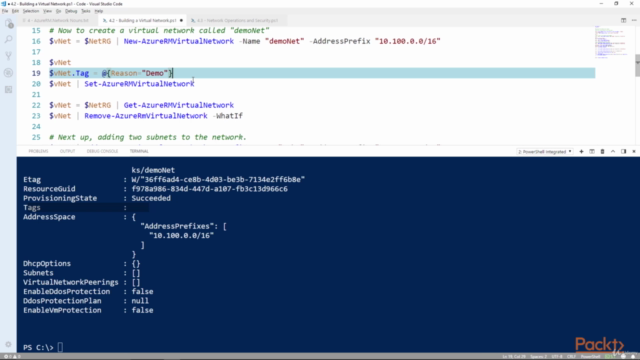Click the ProvisioningState Succeeded value in terminal
Image resolution: width=640 pixels, height=360 pixels.
(x=151, y=198)
